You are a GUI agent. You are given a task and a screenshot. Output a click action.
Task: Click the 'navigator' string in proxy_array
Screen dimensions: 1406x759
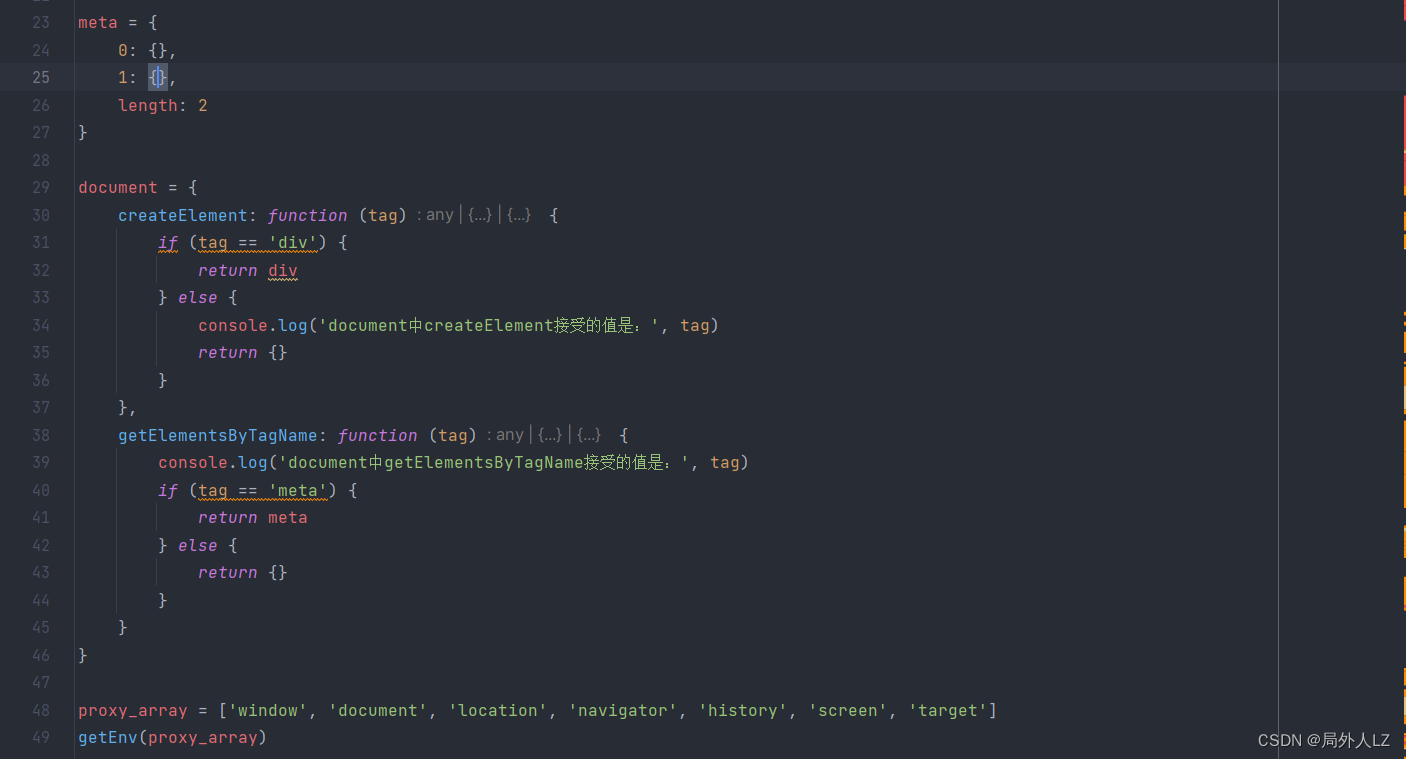(623, 710)
